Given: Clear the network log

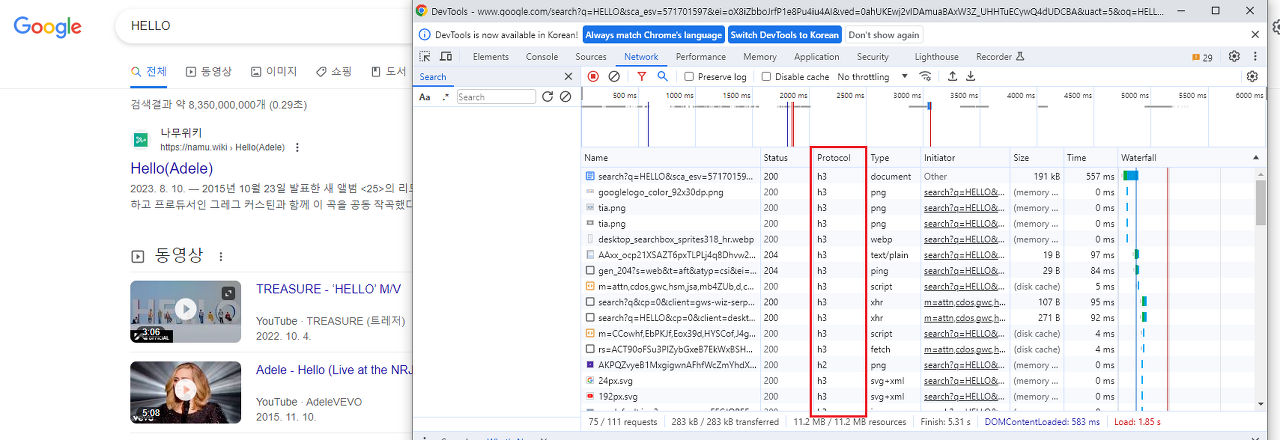Looking at the screenshot, I should 614,76.
